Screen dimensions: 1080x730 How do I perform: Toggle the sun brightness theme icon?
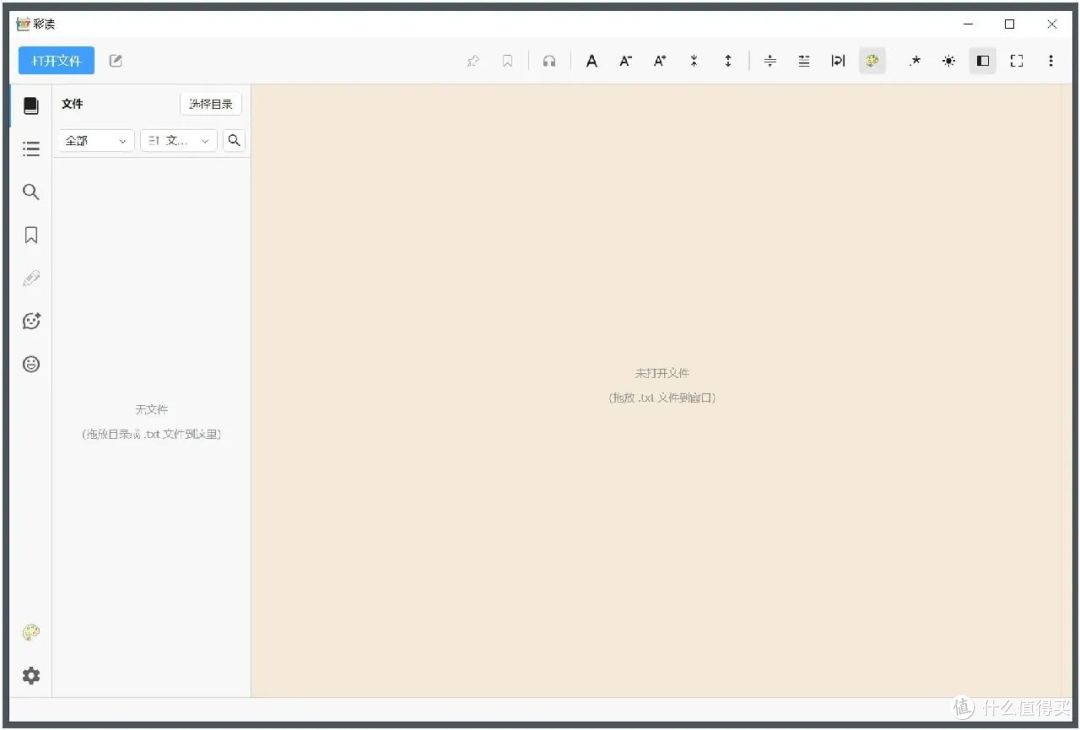pos(948,61)
